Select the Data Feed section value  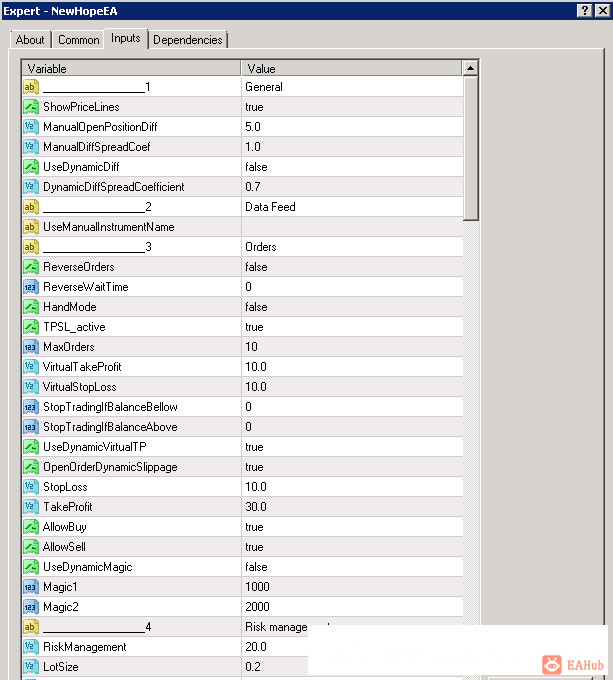click(270, 207)
